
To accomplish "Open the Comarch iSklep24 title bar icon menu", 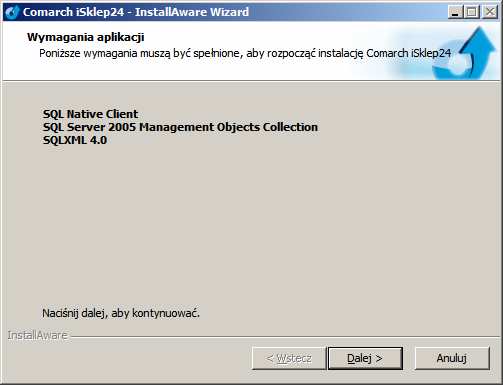I will [12, 12].
